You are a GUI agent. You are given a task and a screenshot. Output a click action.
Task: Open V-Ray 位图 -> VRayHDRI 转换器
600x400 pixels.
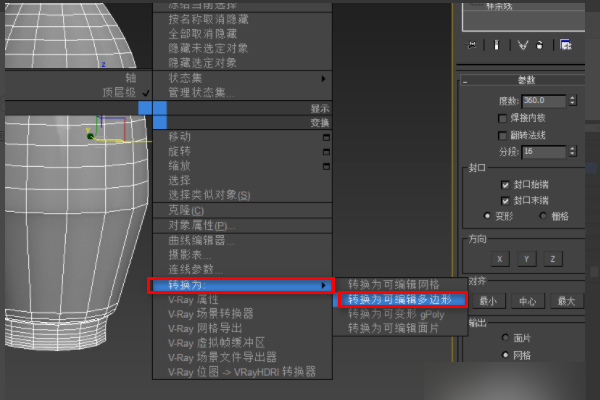[242, 372]
